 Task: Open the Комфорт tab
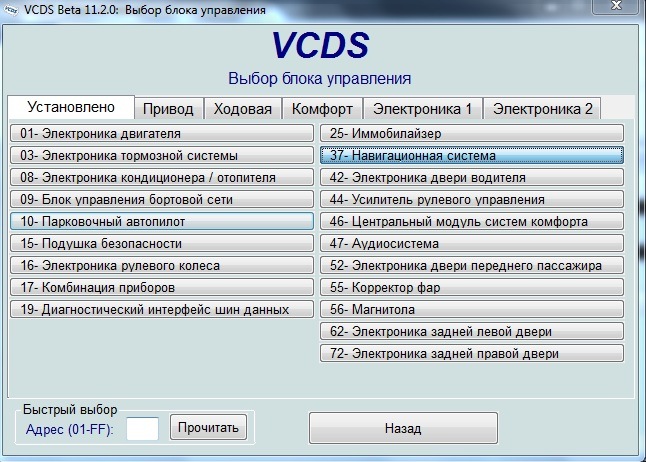pyautogui.click(x=322, y=109)
